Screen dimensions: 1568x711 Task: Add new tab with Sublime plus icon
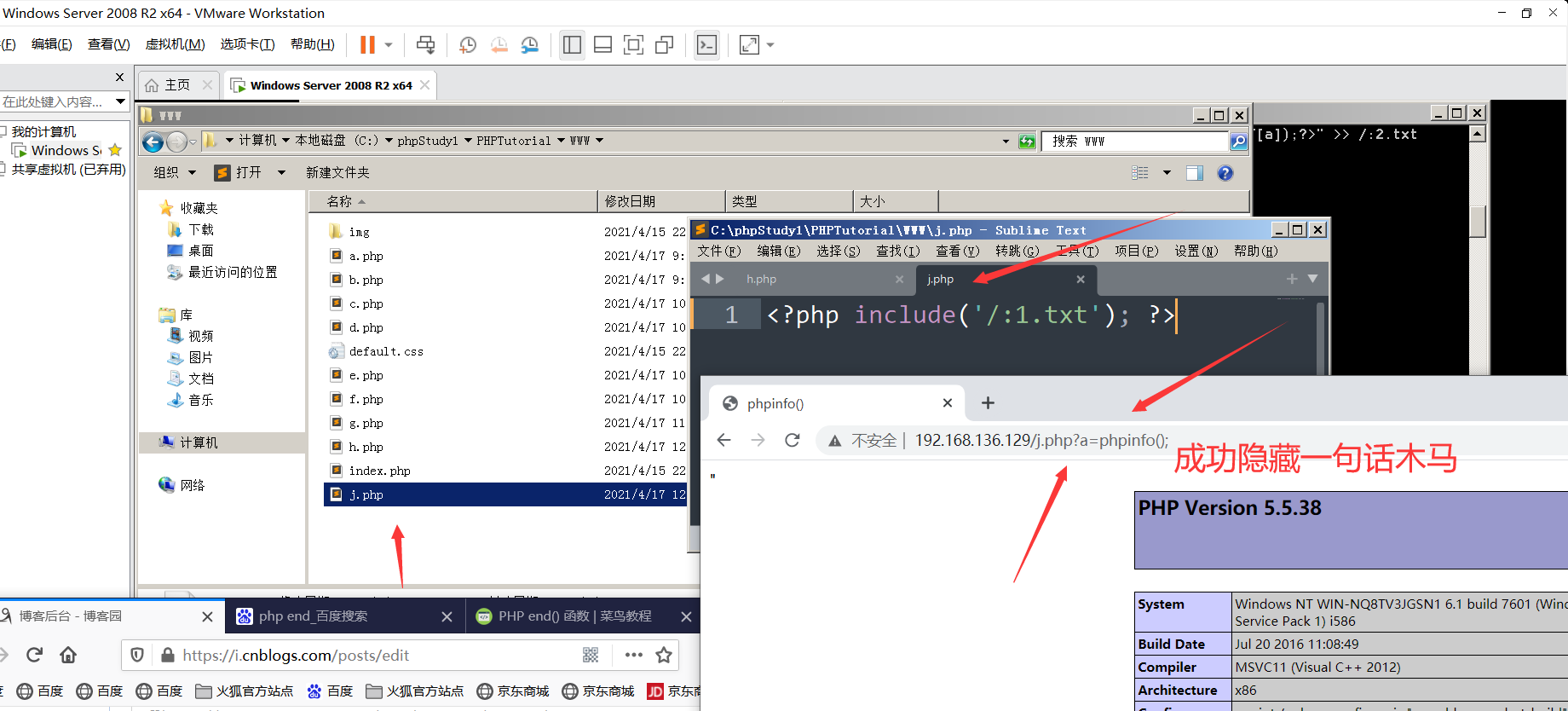click(1292, 279)
